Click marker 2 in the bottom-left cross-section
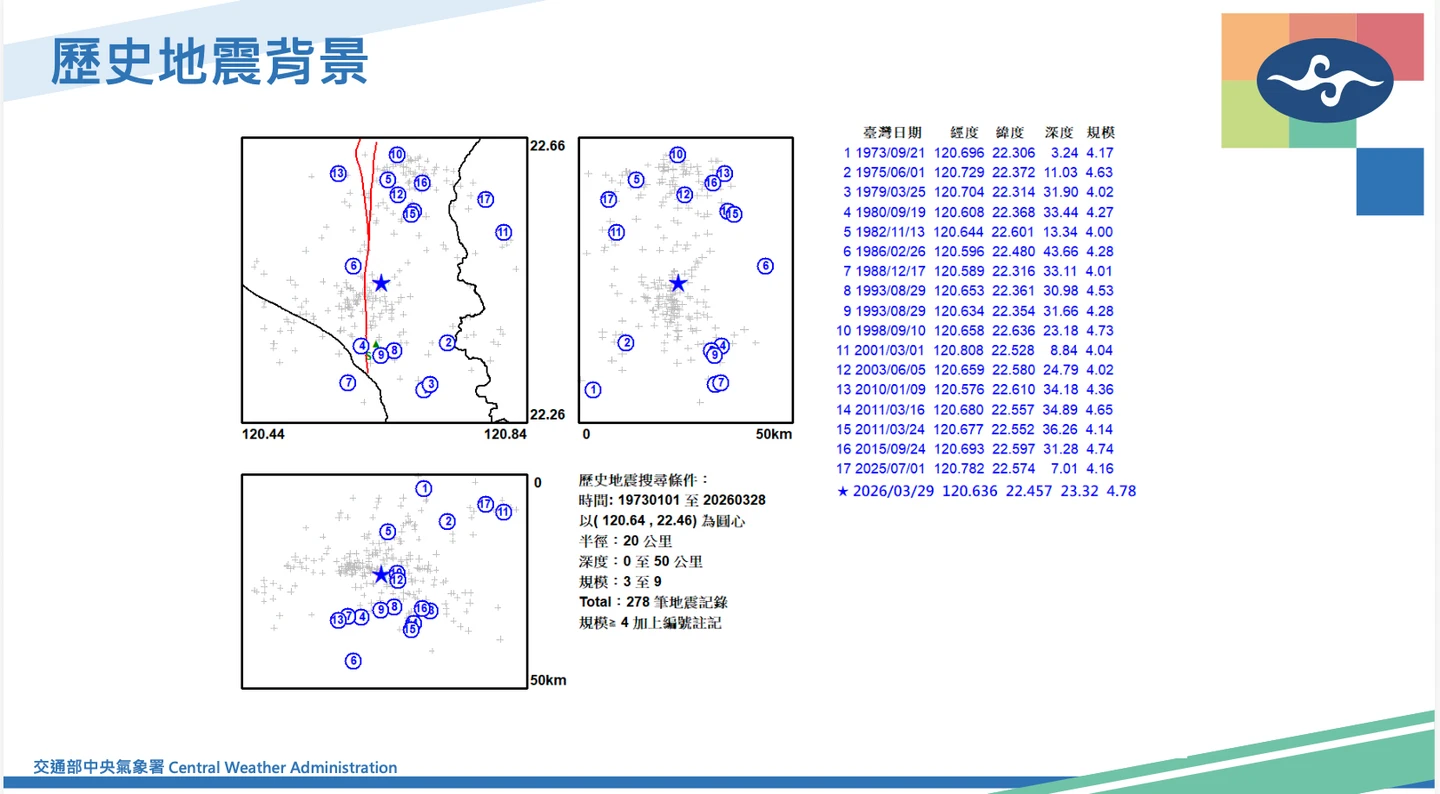 [x=447, y=521]
